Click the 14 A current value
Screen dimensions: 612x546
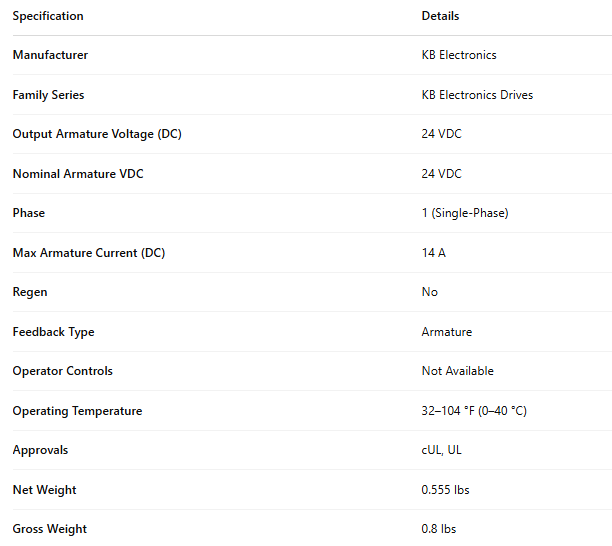tap(433, 253)
